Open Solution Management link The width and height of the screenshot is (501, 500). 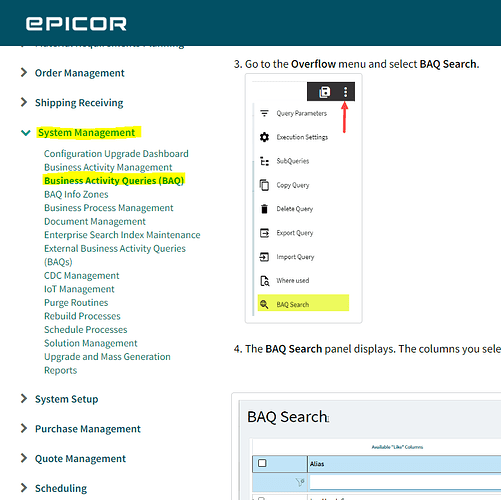pos(91,343)
